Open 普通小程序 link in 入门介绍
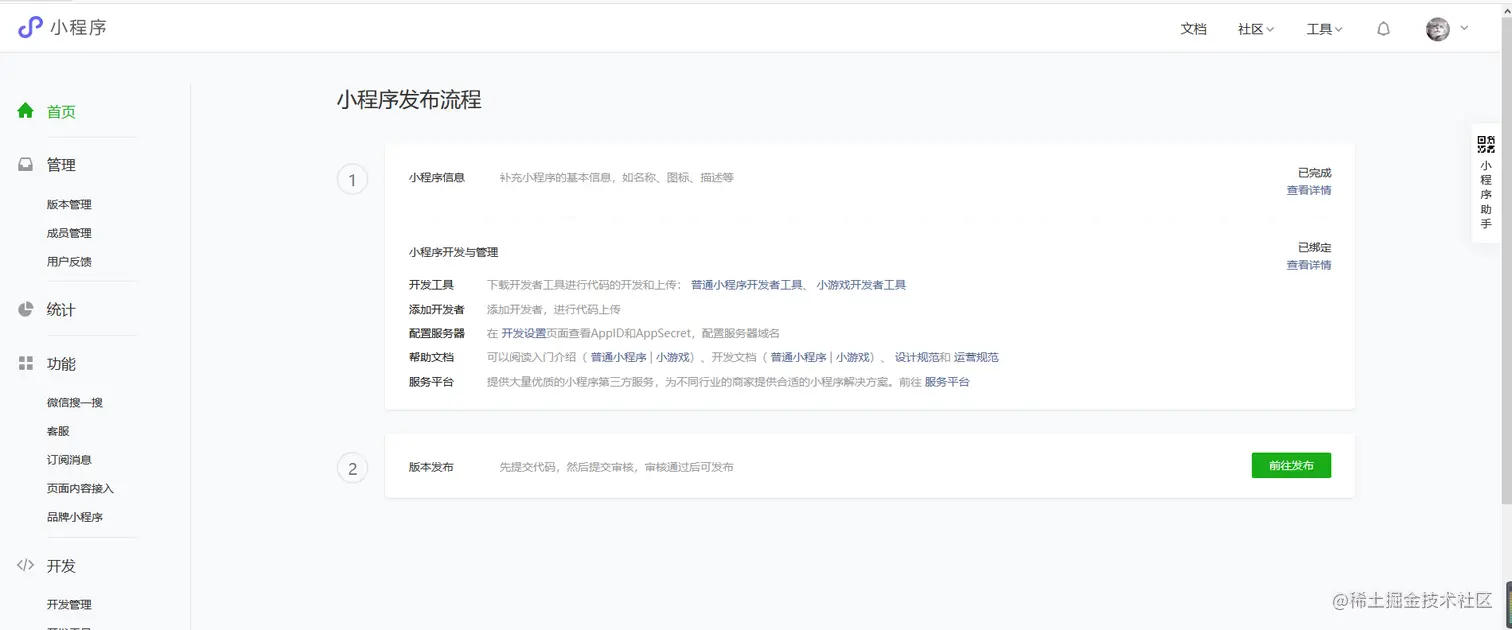Screen dimensions: 1512x630 (618, 357)
